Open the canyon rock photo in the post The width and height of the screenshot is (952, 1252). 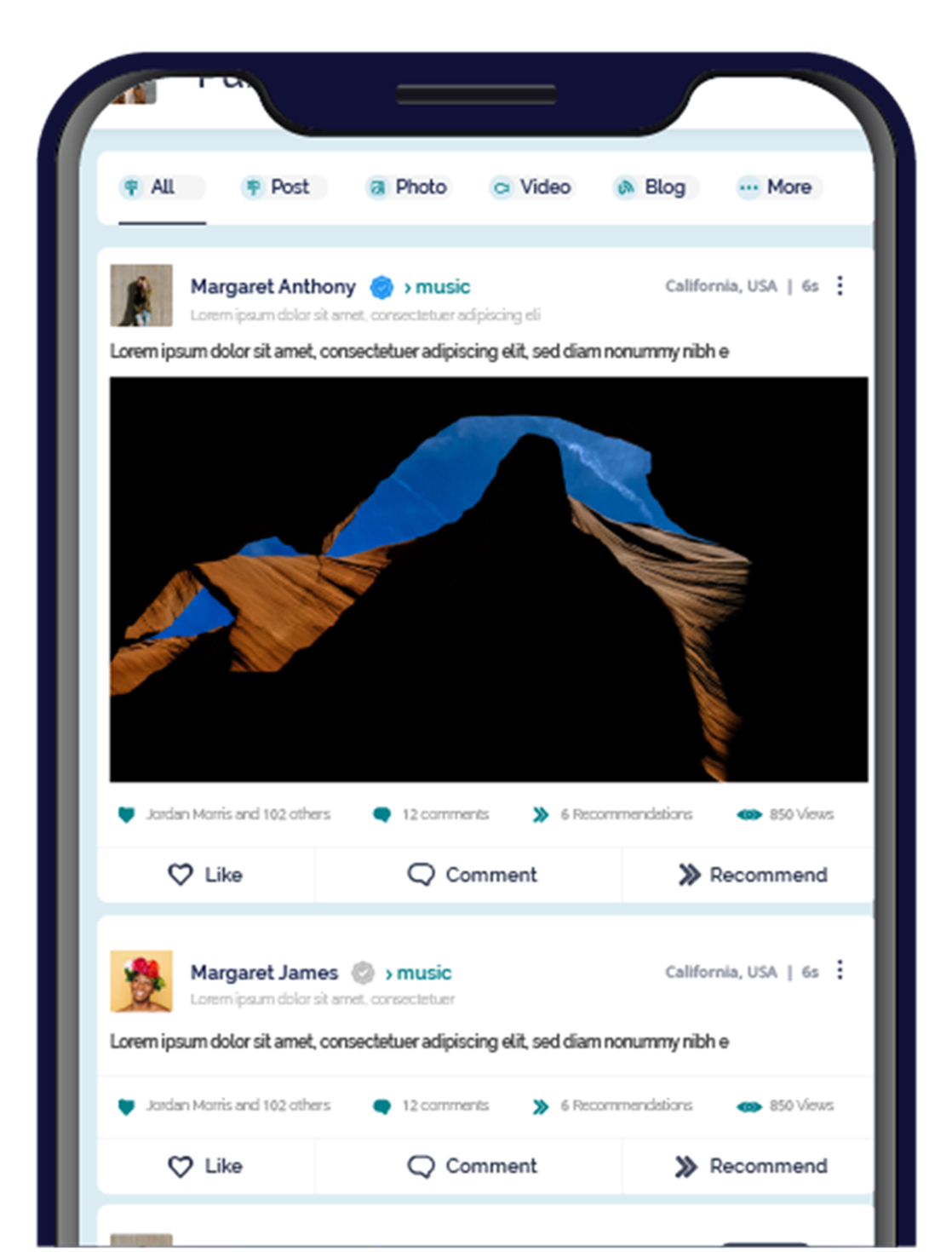pyautogui.click(x=489, y=579)
